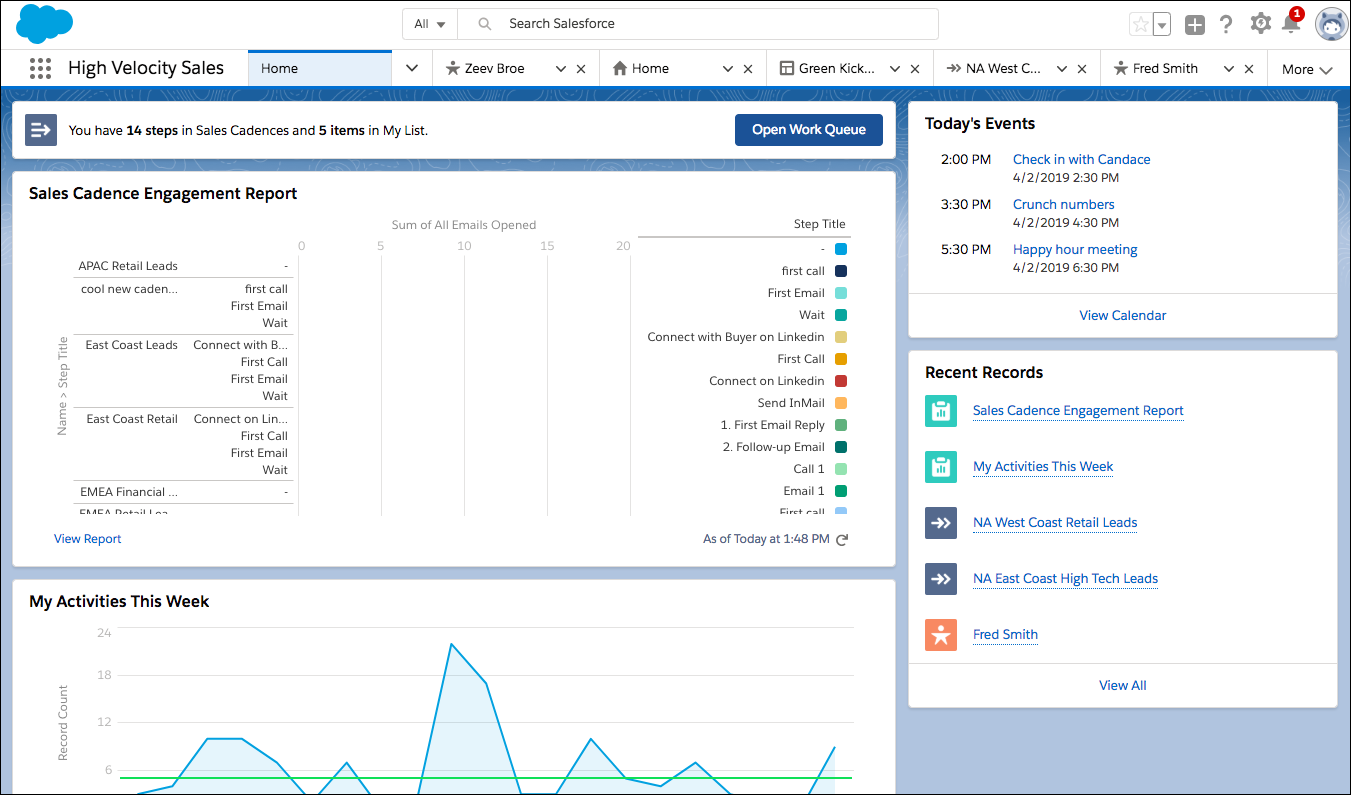Click the lead icon beside Fred Smith record
The height and width of the screenshot is (795, 1351).
941,635
